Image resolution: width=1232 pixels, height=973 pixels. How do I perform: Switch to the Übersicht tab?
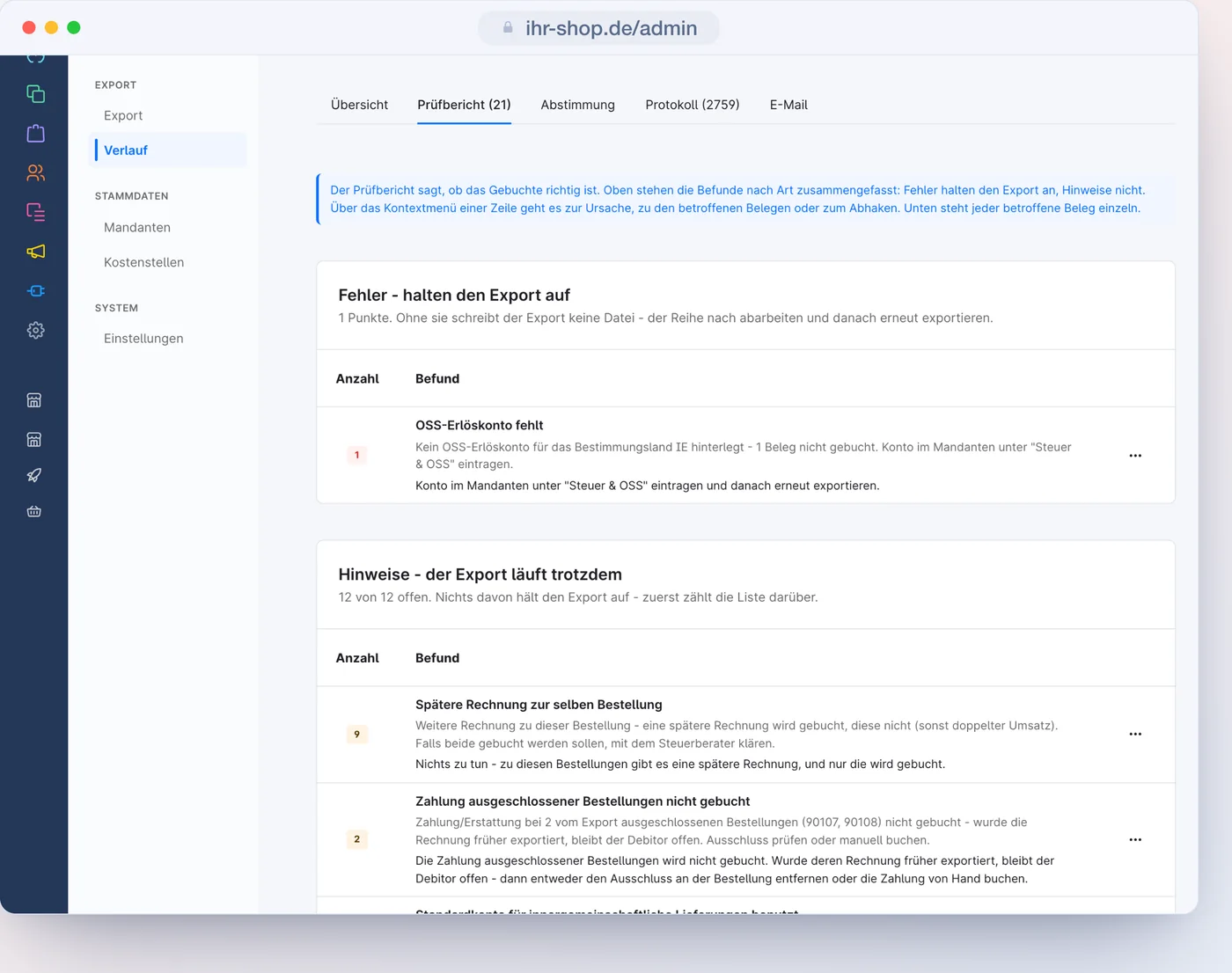(x=359, y=105)
